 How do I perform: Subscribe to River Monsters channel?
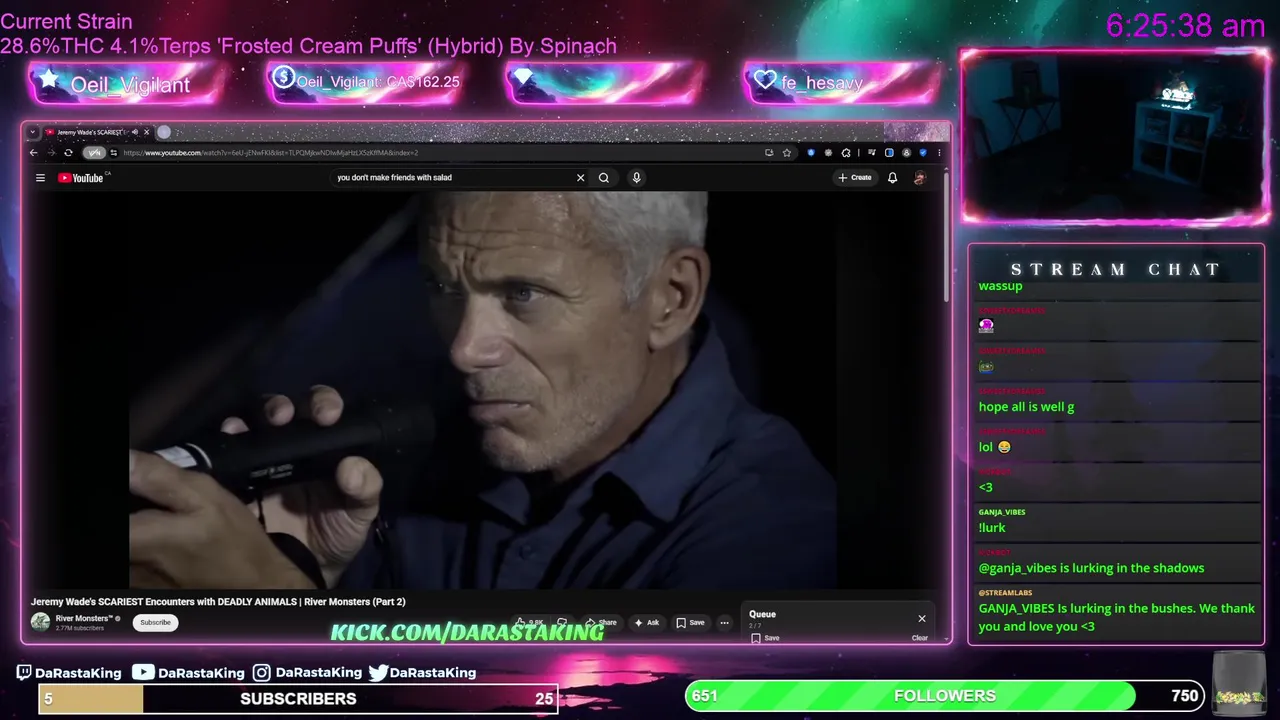pyautogui.click(x=155, y=622)
